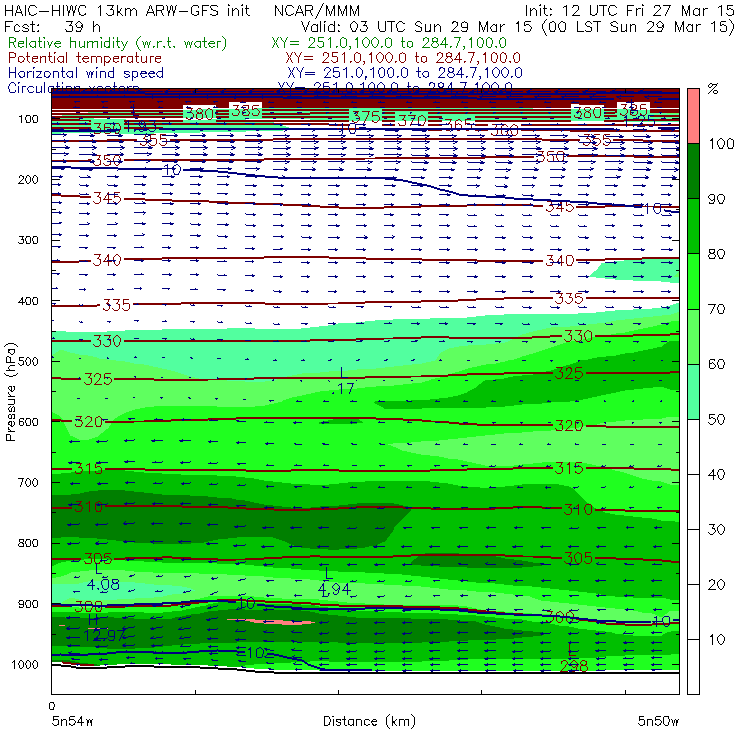The image size is (740, 740).
Task: Click the colorbar '10' tick label
Action: click(x=717, y=640)
